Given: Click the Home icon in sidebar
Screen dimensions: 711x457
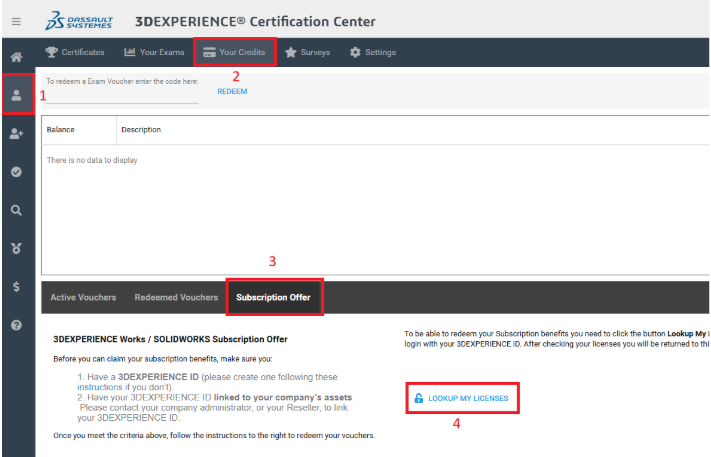Looking at the screenshot, I should (16, 58).
